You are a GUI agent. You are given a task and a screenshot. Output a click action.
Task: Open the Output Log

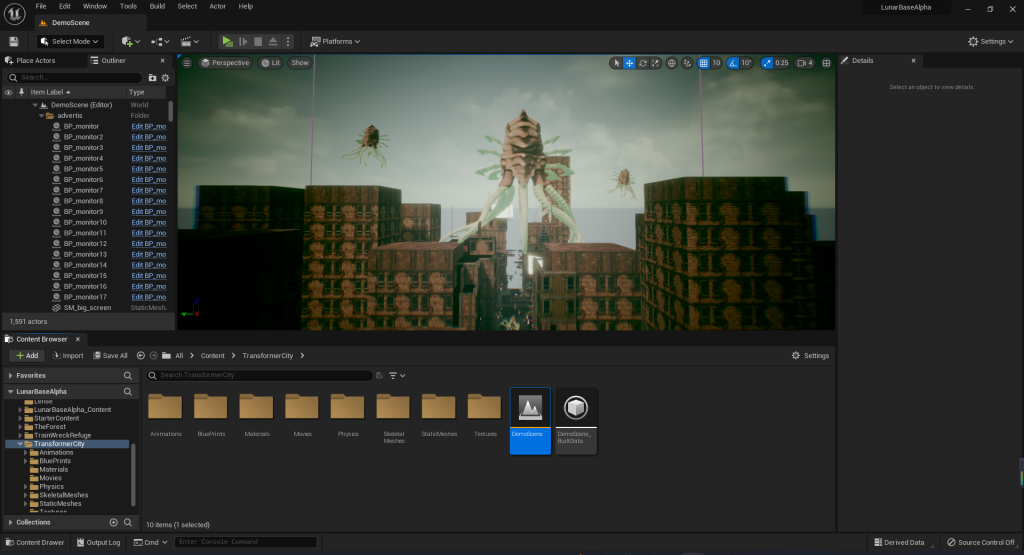[99, 543]
